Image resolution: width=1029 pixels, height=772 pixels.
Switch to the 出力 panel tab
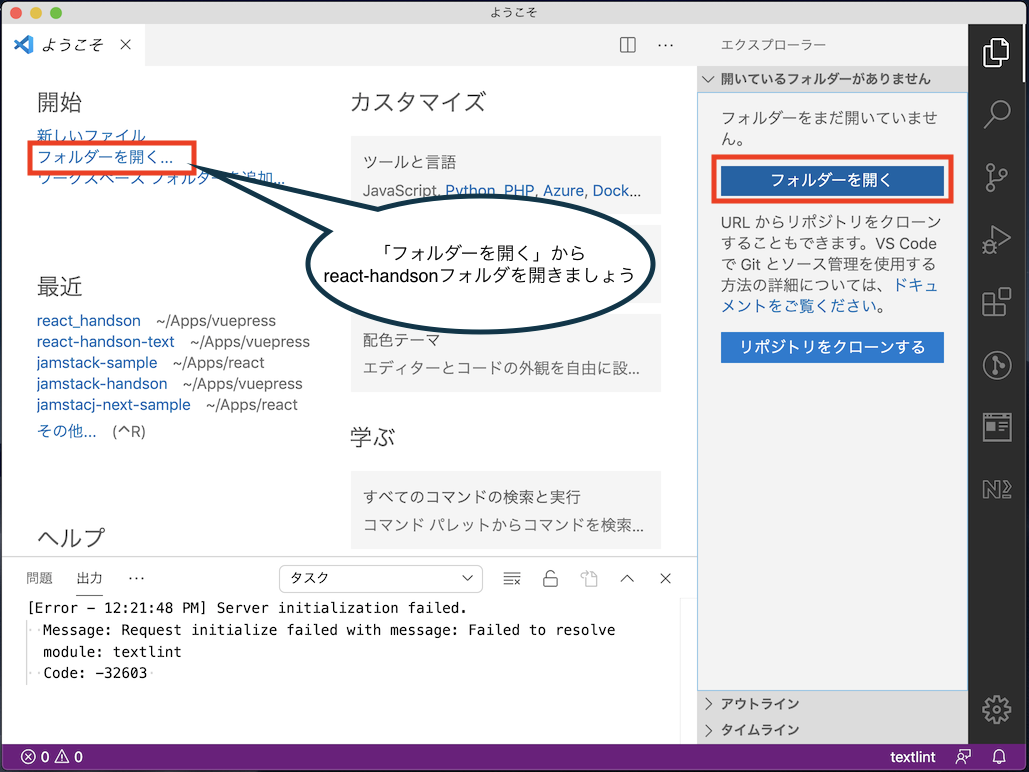click(x=89, y=578)
